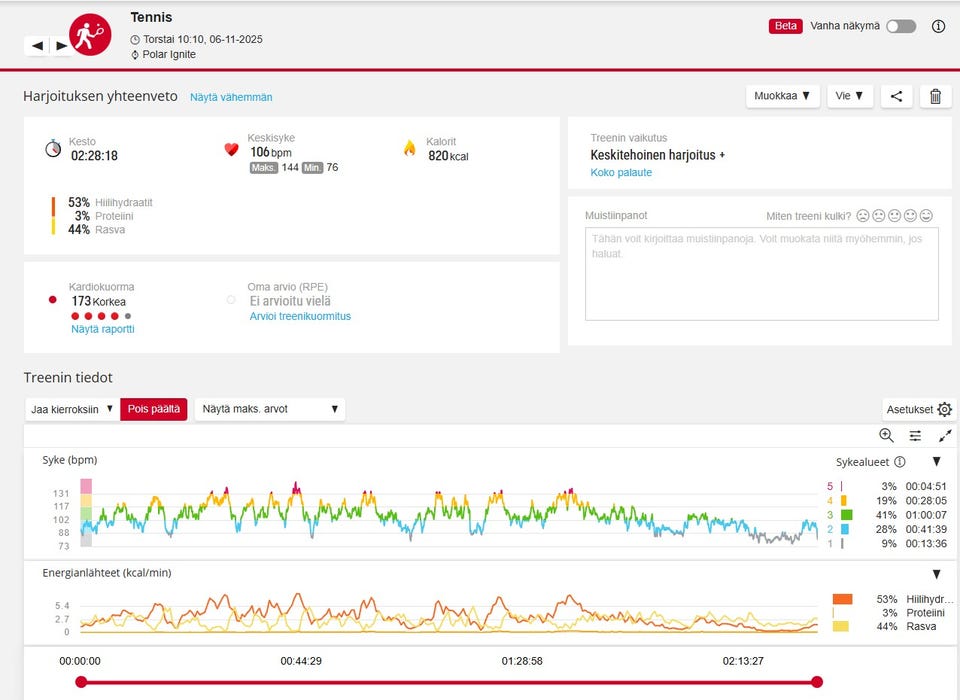This screenshot has height=700, width=960.
Task: Expand the Näytä maks. arvot dropdown
Action: pos(270,409)
